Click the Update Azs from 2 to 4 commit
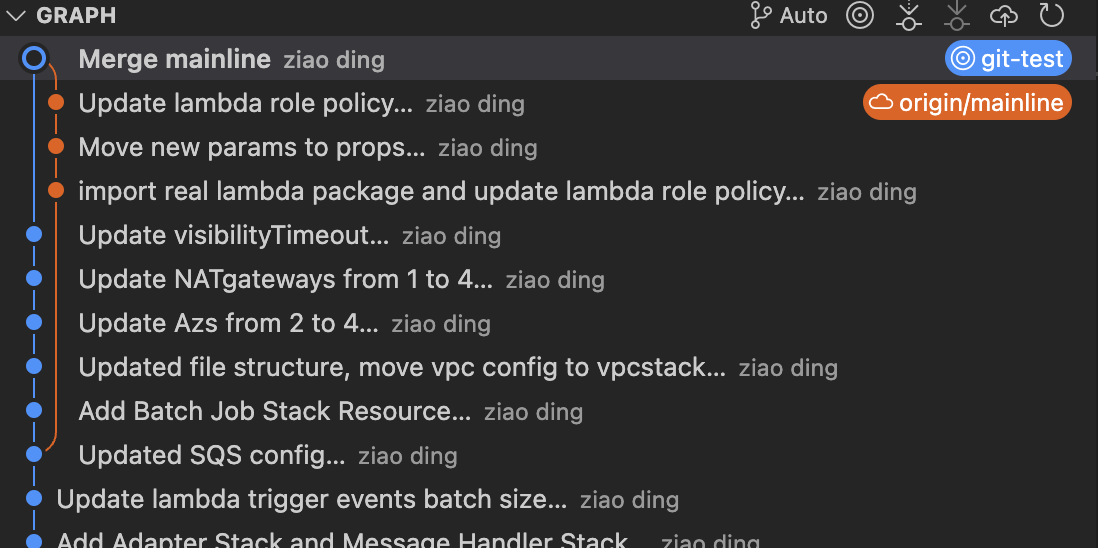 click(549, 323)
